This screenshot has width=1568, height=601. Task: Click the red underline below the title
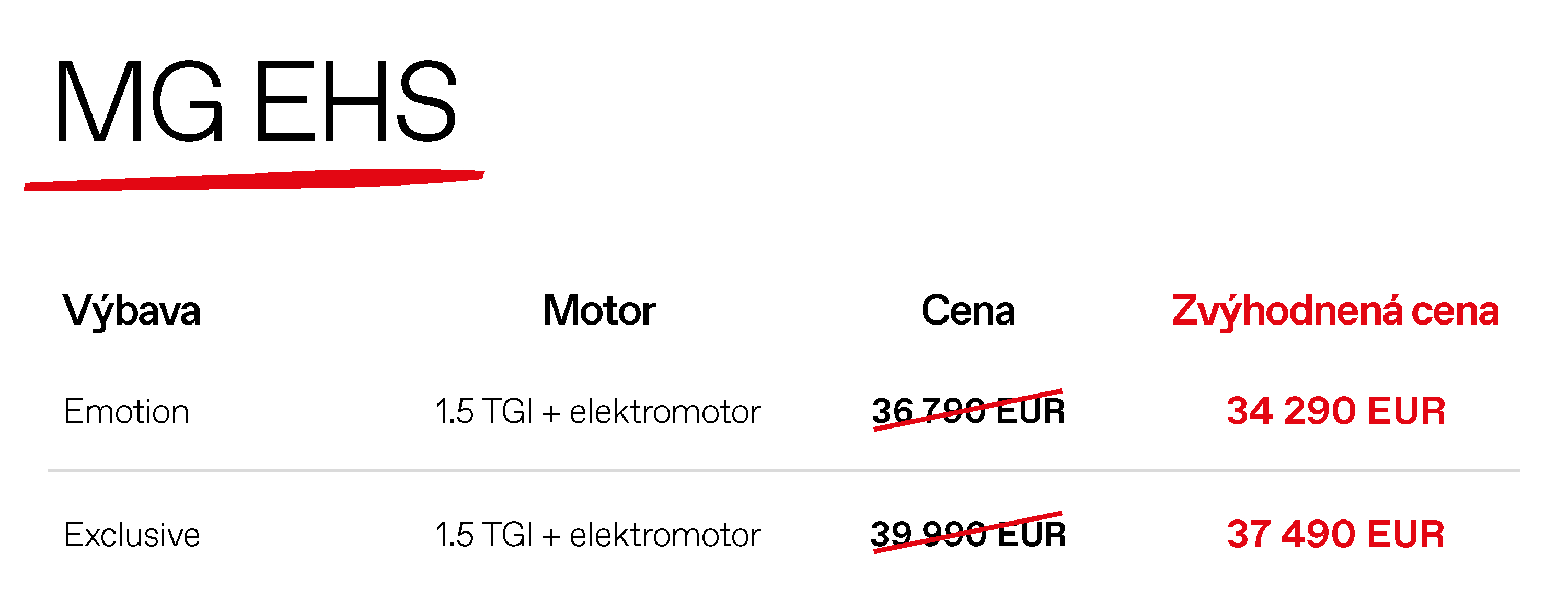(x=253, y=180)
